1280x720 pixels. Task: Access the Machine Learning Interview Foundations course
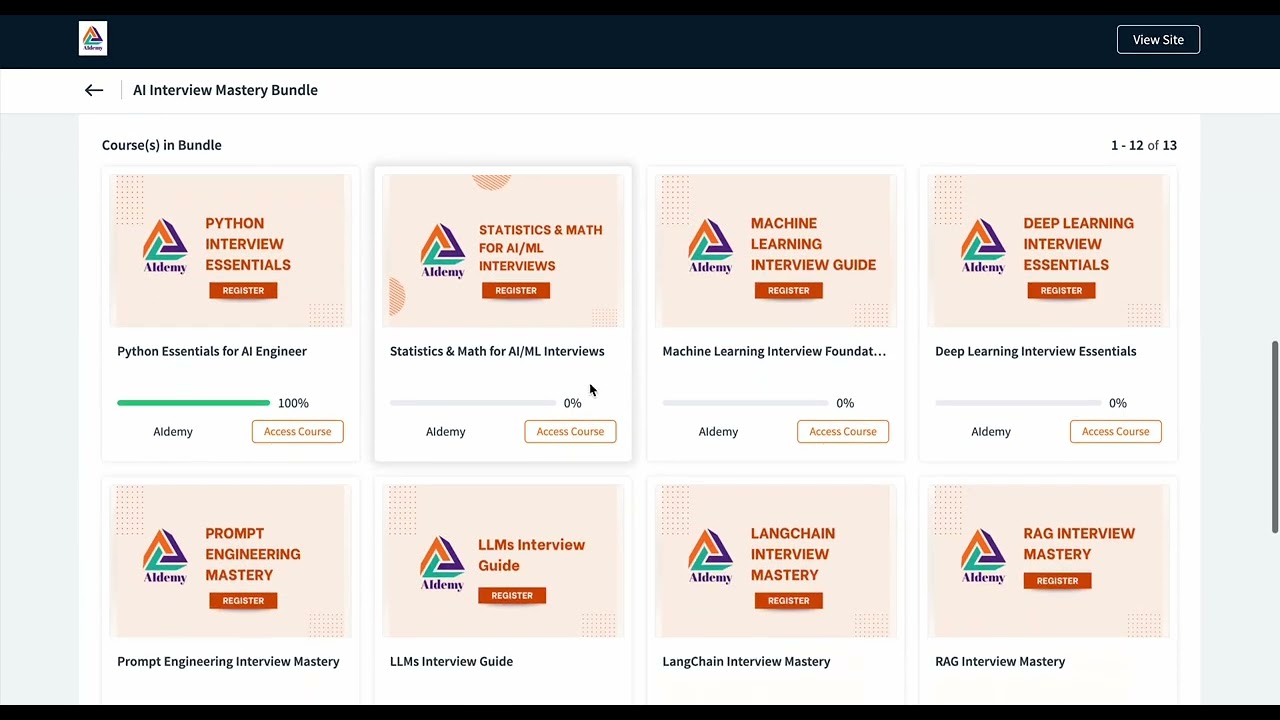[x=843, y=431]
